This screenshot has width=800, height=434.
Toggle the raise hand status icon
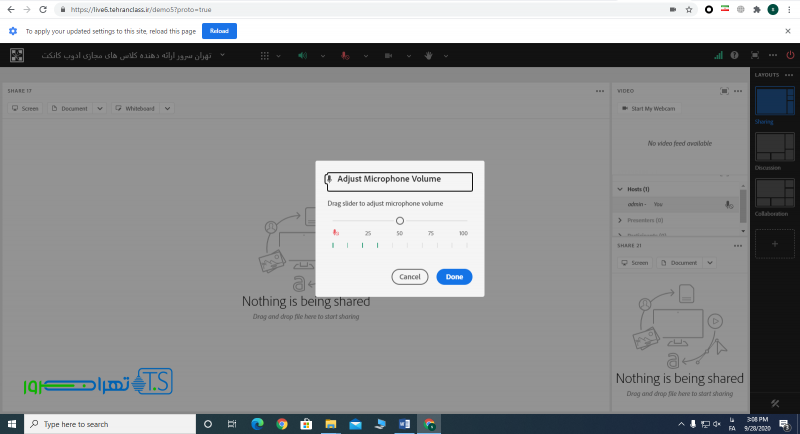pyautogui.click(x=429, y=55)
